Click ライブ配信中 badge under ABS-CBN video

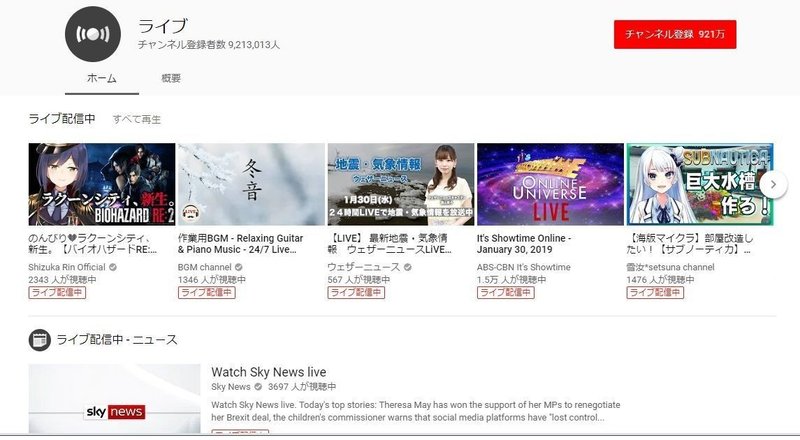(x=506, y=292)
